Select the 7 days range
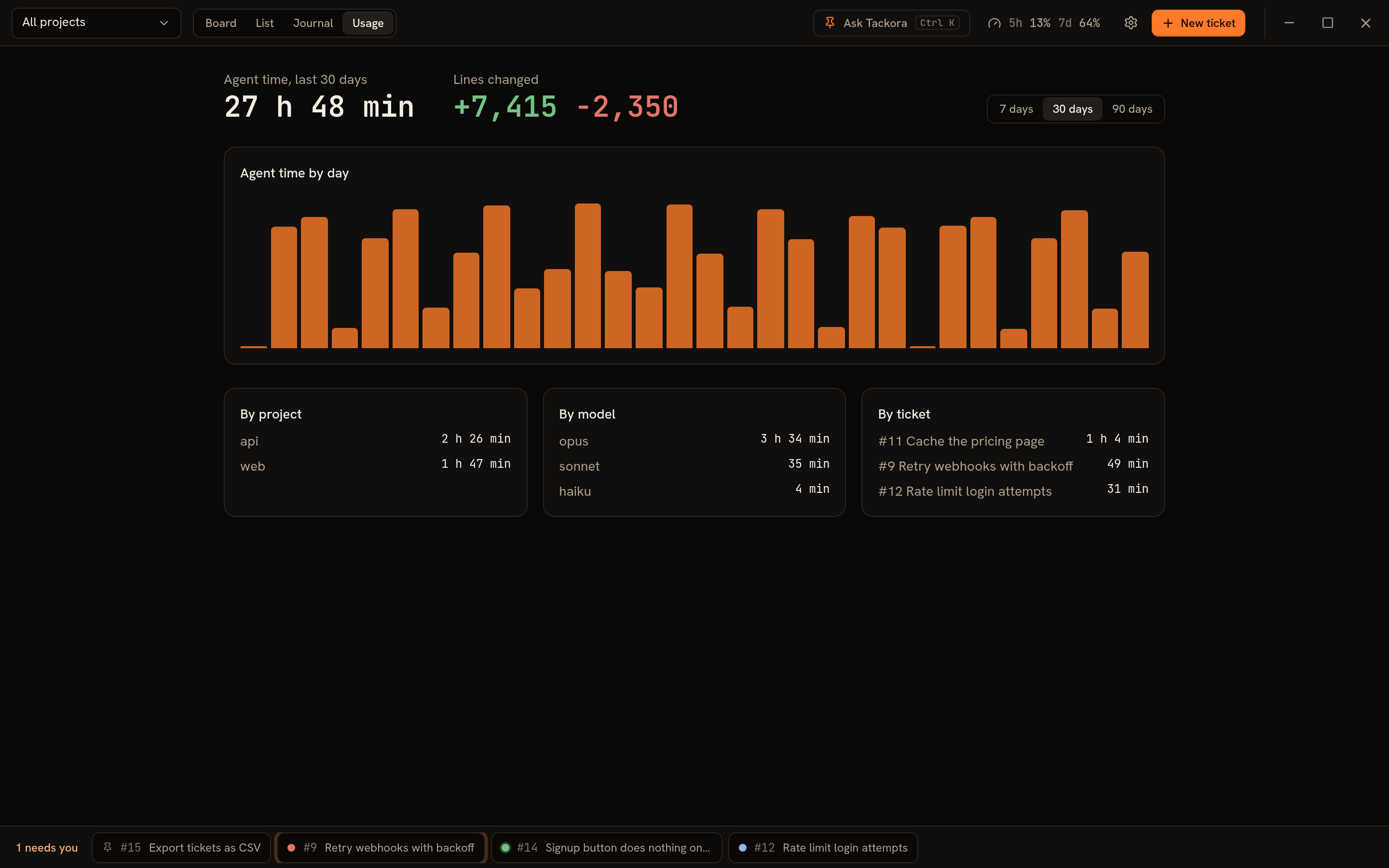The image size is (1389, 868). point(1016,109)
